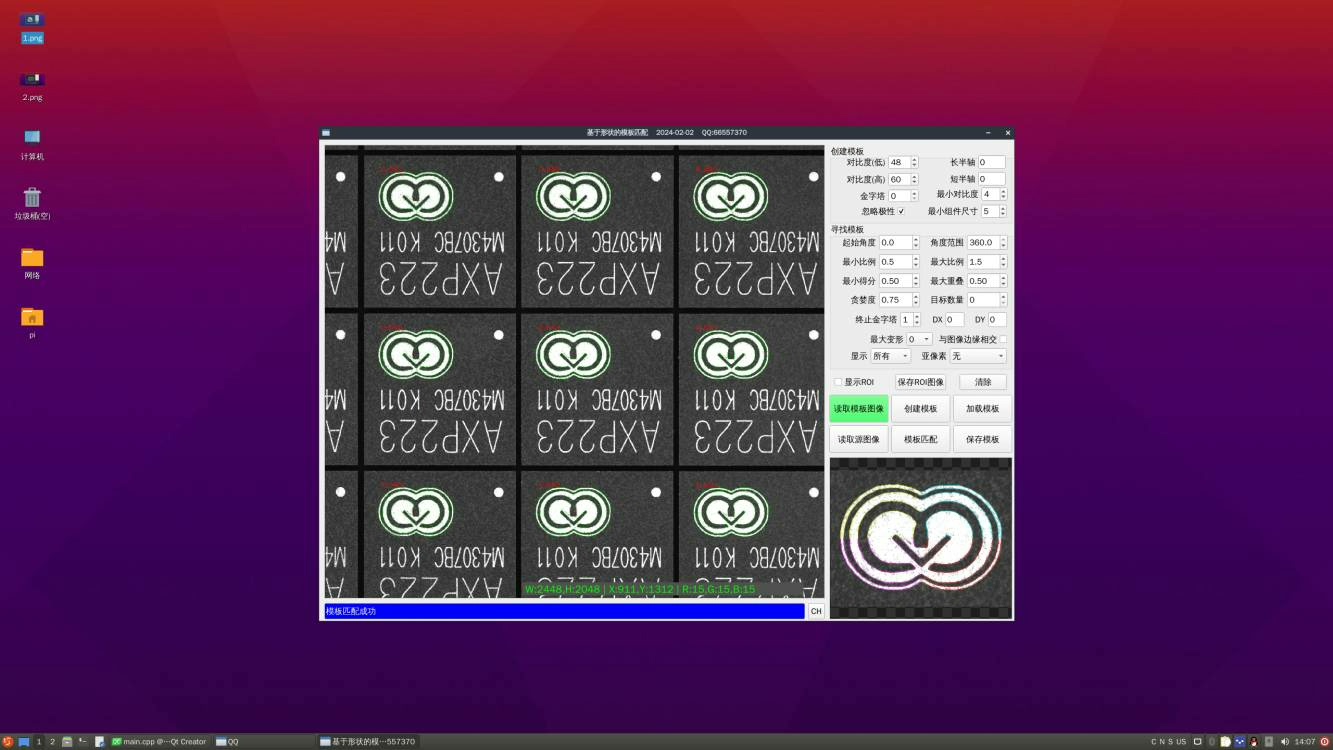Viewport: 1333px width, 750px height.
Task: Click the 角度范围 spinbox arrows
Action: pos(1003,242)
